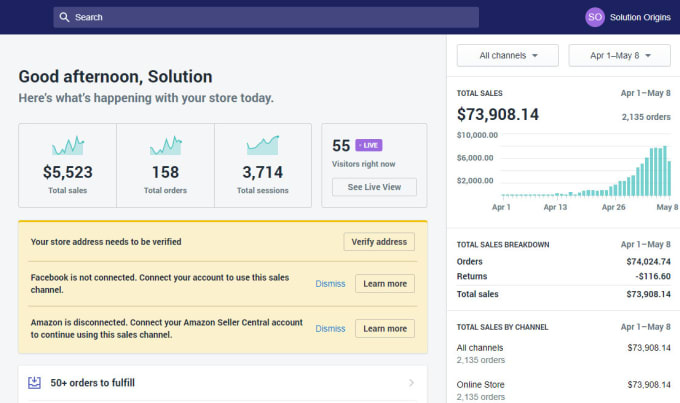Click Learn more for Facebook
This screenshot has height=403, width=680.
click(x=385, y=283)
